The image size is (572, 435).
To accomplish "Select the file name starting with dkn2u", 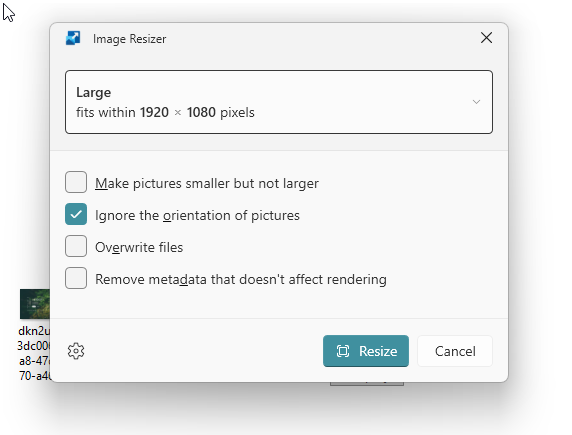I will pos(34,353).
